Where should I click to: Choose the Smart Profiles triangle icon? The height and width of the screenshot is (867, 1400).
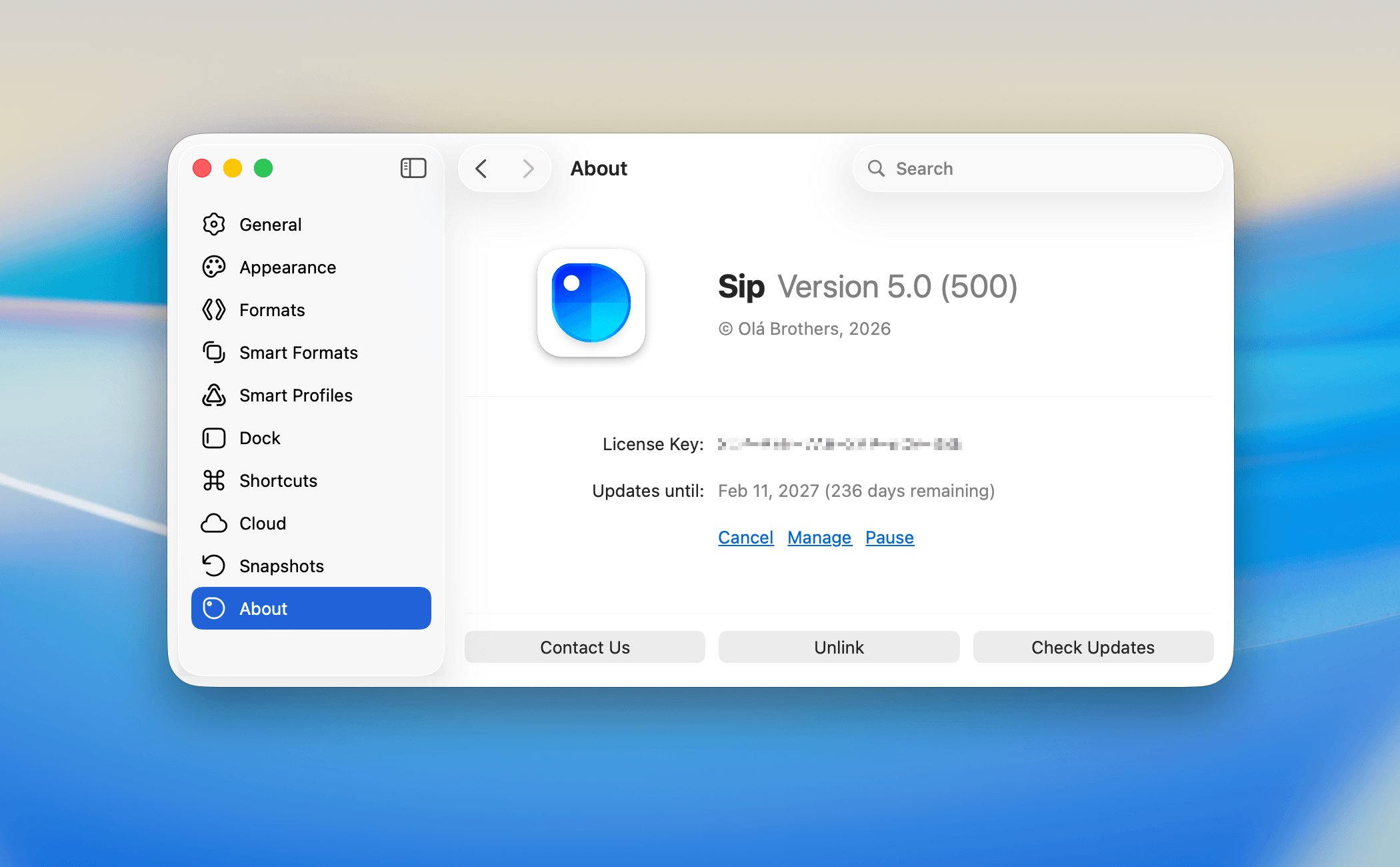[213, 395]
